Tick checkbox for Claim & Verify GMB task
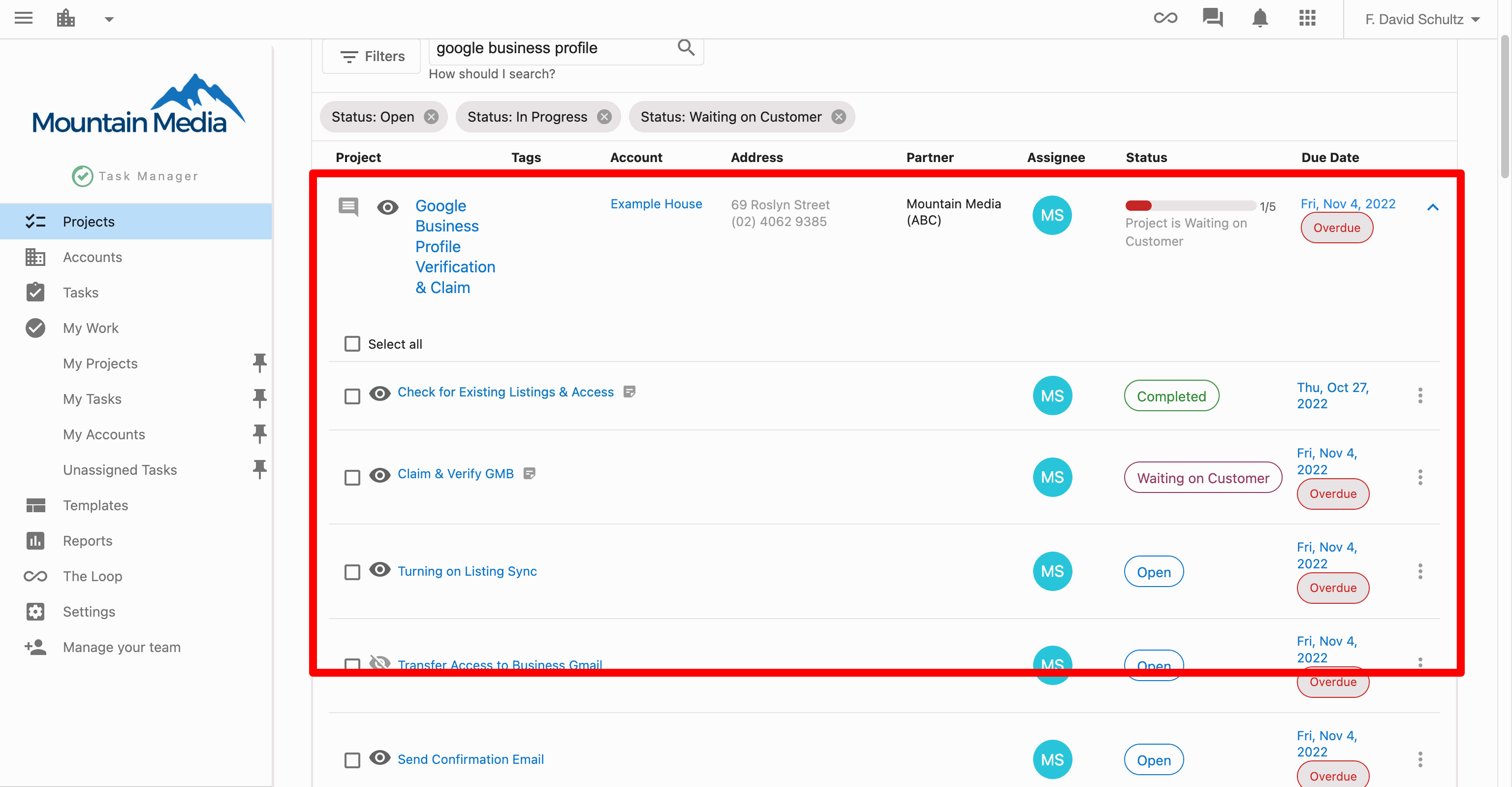1512x787 pixels. click(352, 478)
